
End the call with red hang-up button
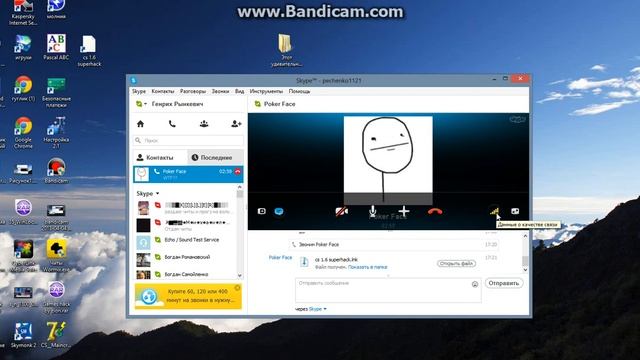(435, 211)
